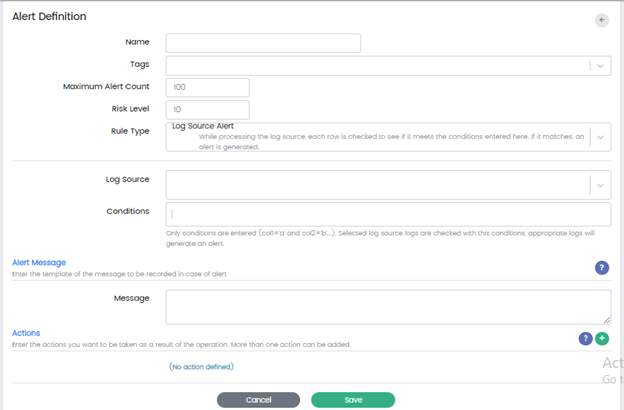624x410 pixels.
Task: Click the Name input field
Action: pos(262,43)
